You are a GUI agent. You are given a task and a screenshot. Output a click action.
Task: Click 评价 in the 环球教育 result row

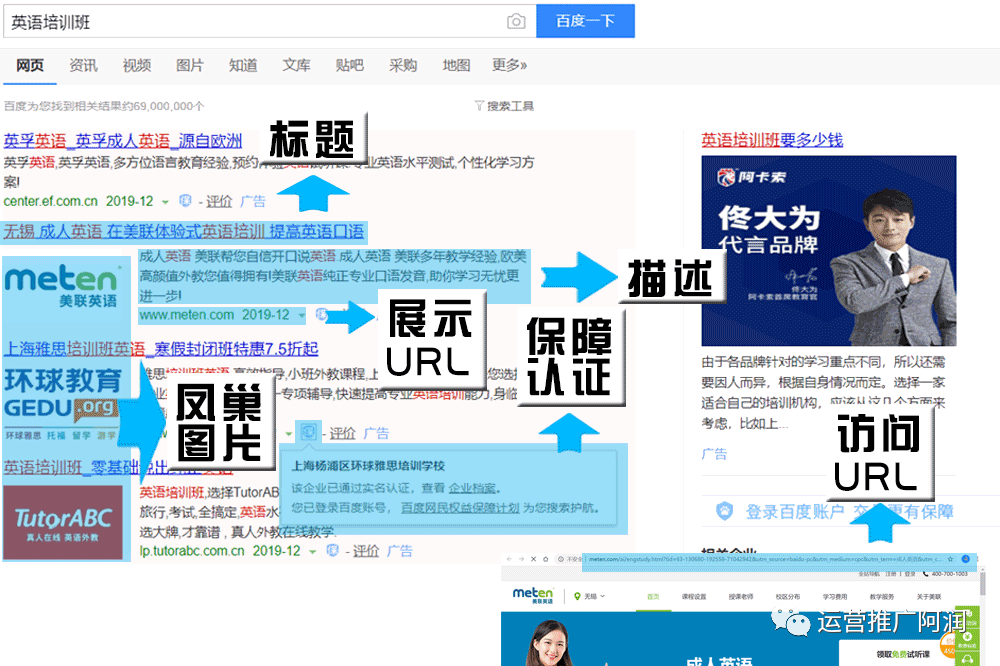click(x=342, y=434)
